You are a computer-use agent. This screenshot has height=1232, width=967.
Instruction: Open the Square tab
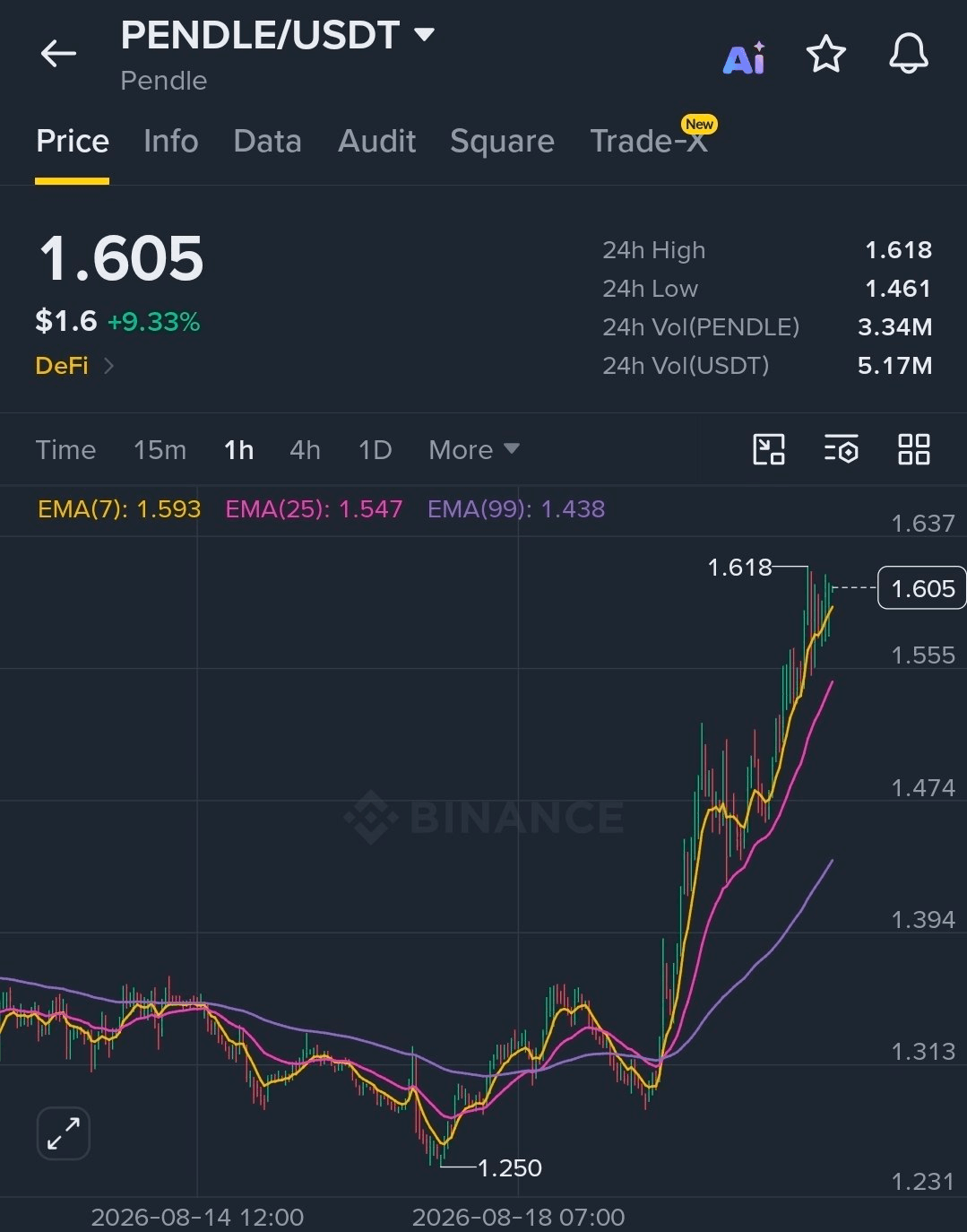(x=502, y=141)
